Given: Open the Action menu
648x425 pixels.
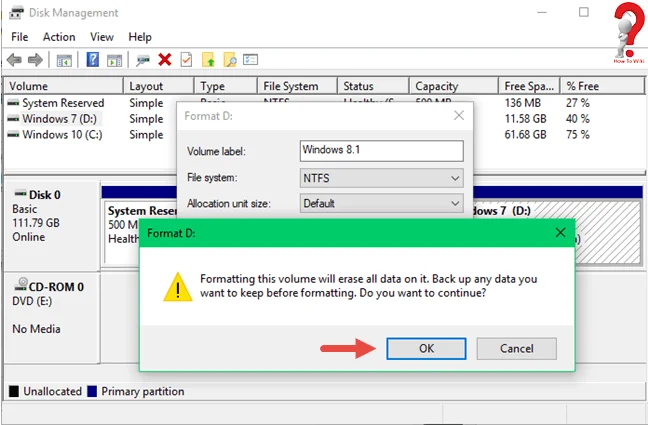Looking at the screenshot, I should click(x=59, y=37).
